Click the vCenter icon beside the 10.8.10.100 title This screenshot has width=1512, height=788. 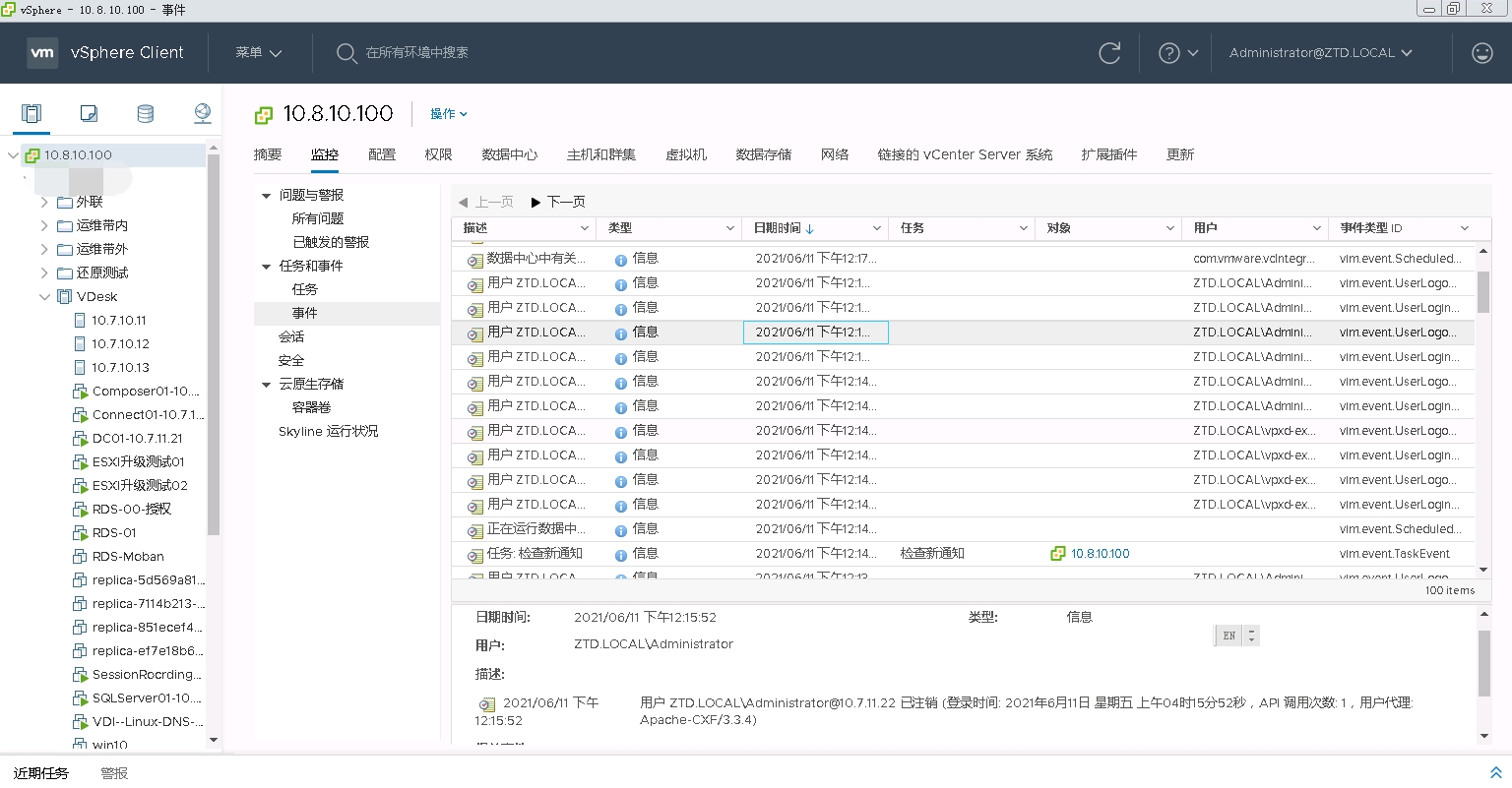[x=263, y=115]
